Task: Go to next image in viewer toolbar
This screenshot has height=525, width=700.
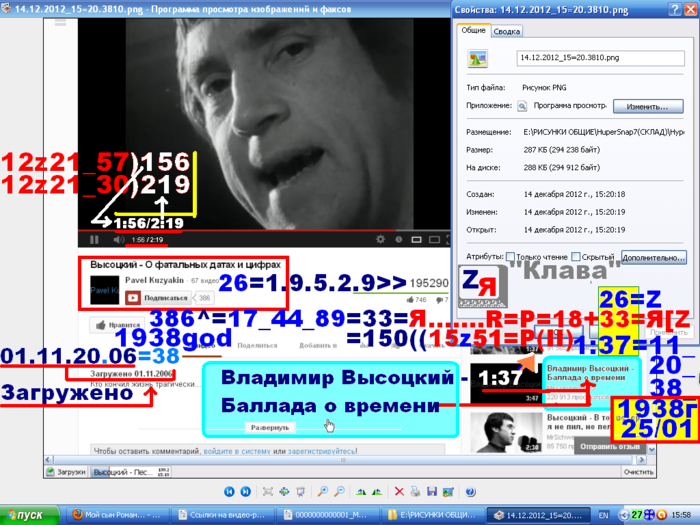Action: pyautogui.click(x=246, y=492)
